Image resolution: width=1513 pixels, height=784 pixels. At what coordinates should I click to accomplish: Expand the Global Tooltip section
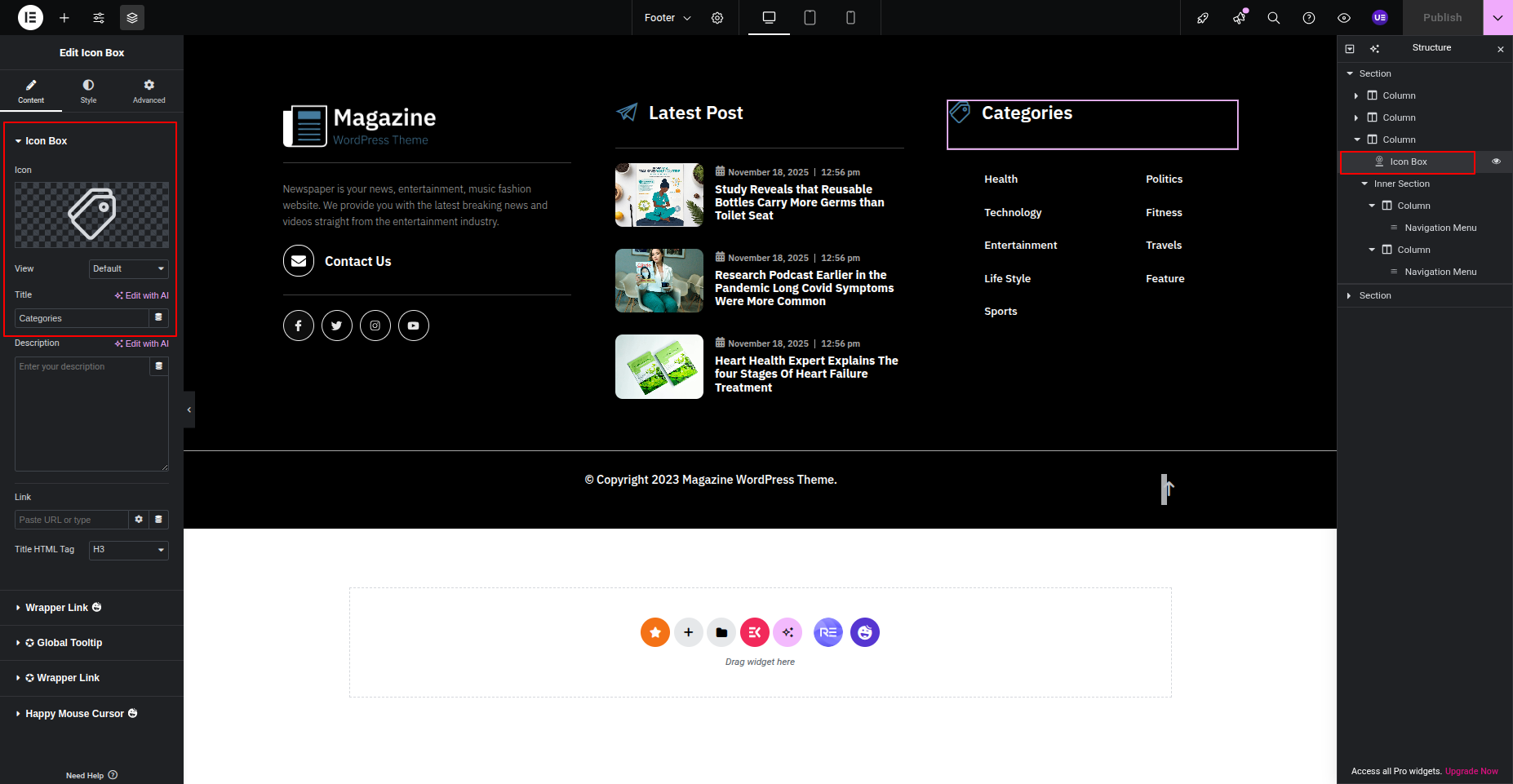pos(69,643)
